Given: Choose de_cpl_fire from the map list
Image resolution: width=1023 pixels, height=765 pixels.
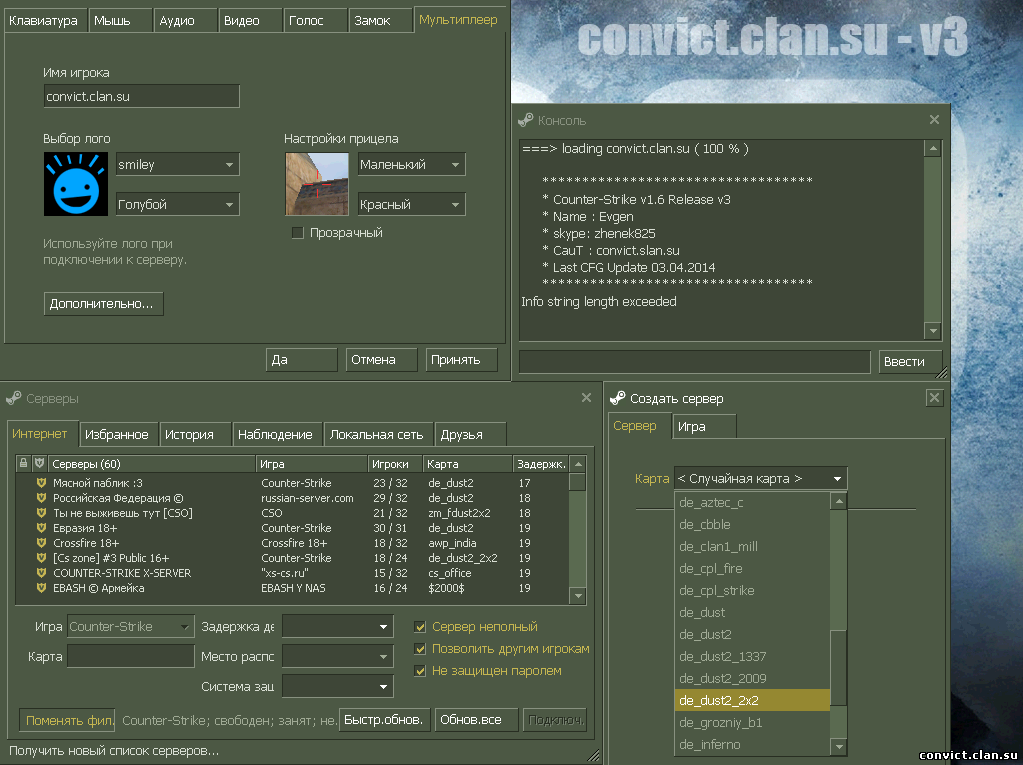Looking at the screenshot, I should pos(752,569).
